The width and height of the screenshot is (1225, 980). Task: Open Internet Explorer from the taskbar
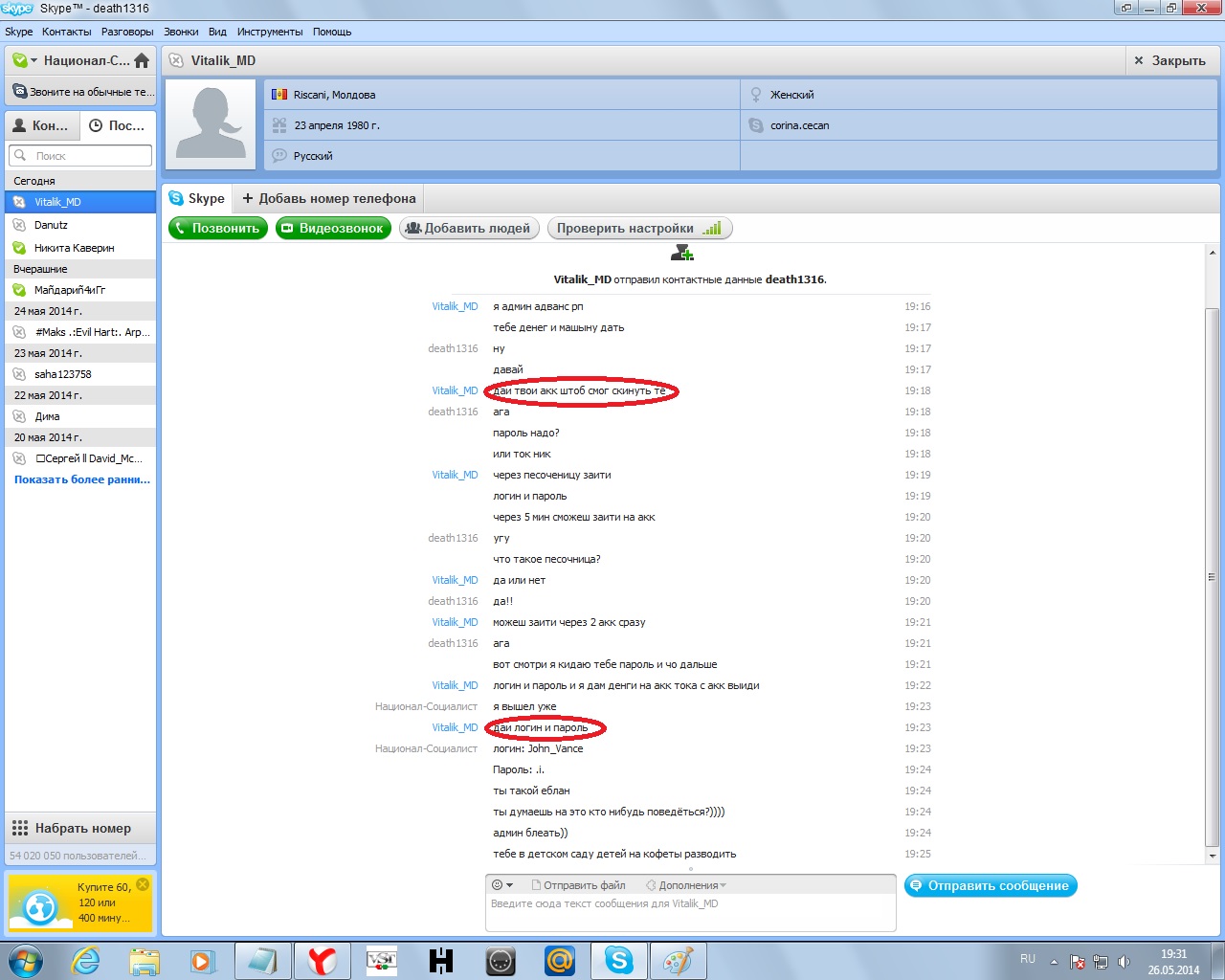[x=86, y=960]
